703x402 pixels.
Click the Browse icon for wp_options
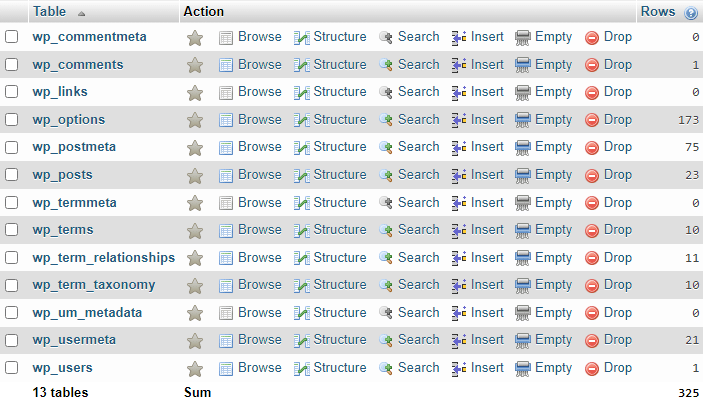[x=226, y=120]
